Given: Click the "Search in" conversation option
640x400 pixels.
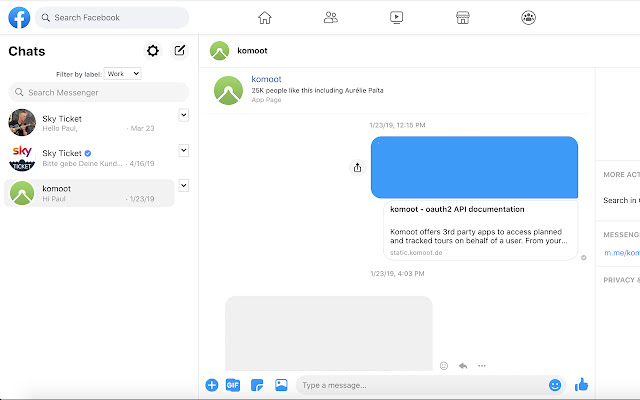Looking at the screenshot, I should (621, 200).
